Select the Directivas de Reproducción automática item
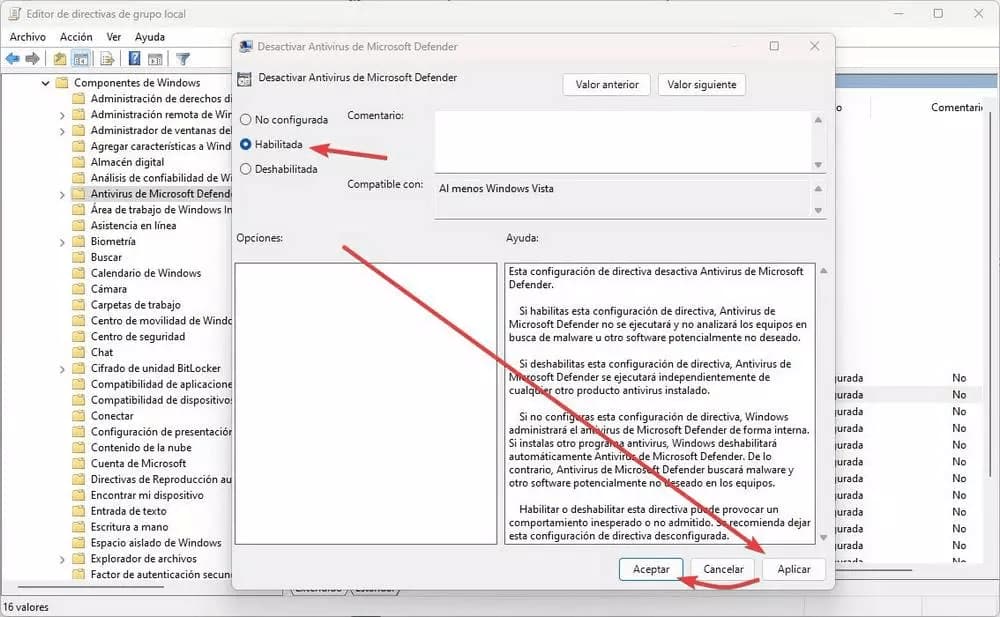Screen dimensions: 1000x617 coord(161,479)
